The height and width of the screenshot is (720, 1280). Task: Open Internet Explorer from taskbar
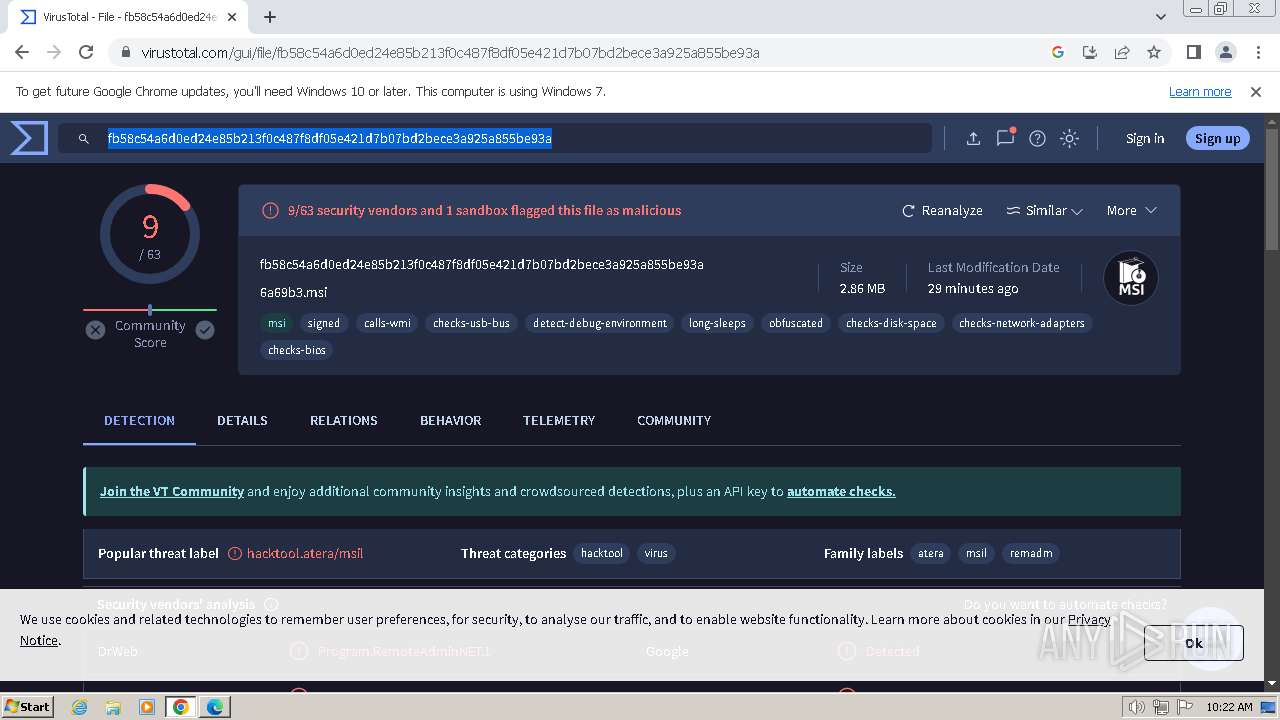[x=80, y=707]
